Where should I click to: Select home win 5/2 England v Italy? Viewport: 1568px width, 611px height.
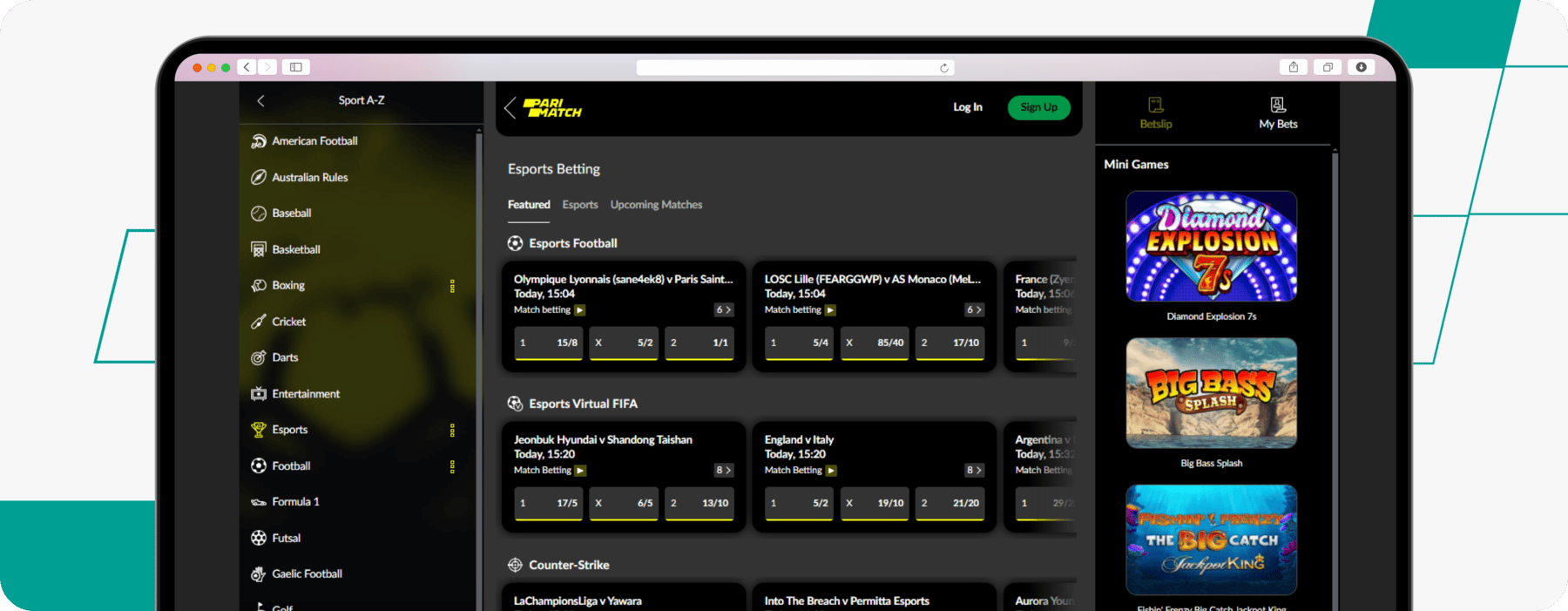pos(799,504)
